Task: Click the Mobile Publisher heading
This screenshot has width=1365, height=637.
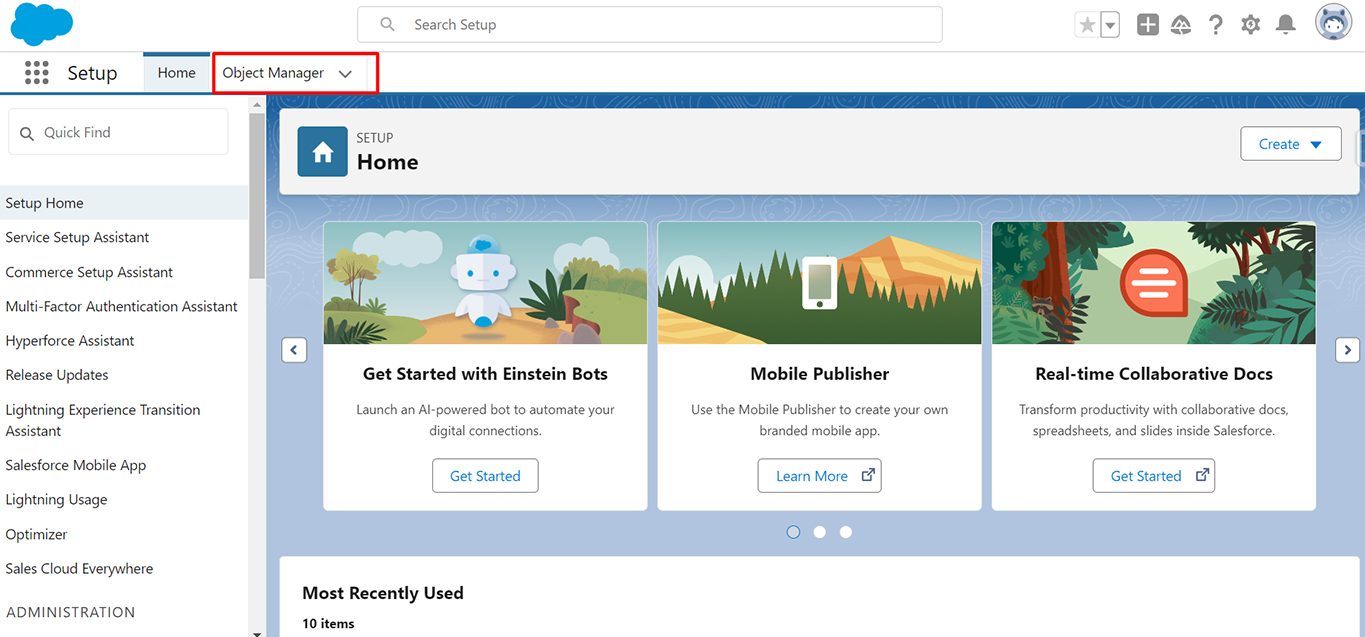Action: (820, 374)
